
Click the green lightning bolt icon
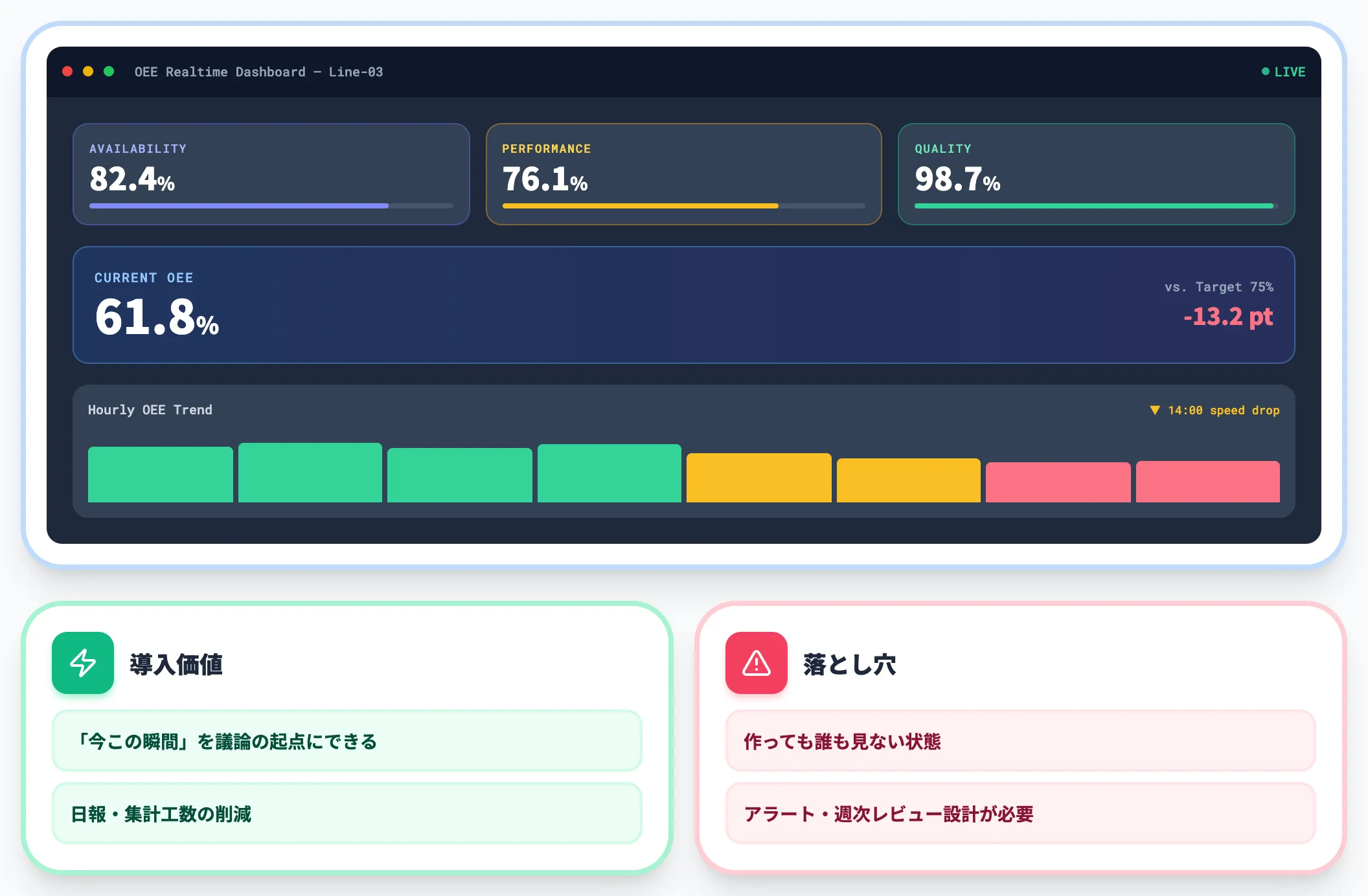pos(83,663)
